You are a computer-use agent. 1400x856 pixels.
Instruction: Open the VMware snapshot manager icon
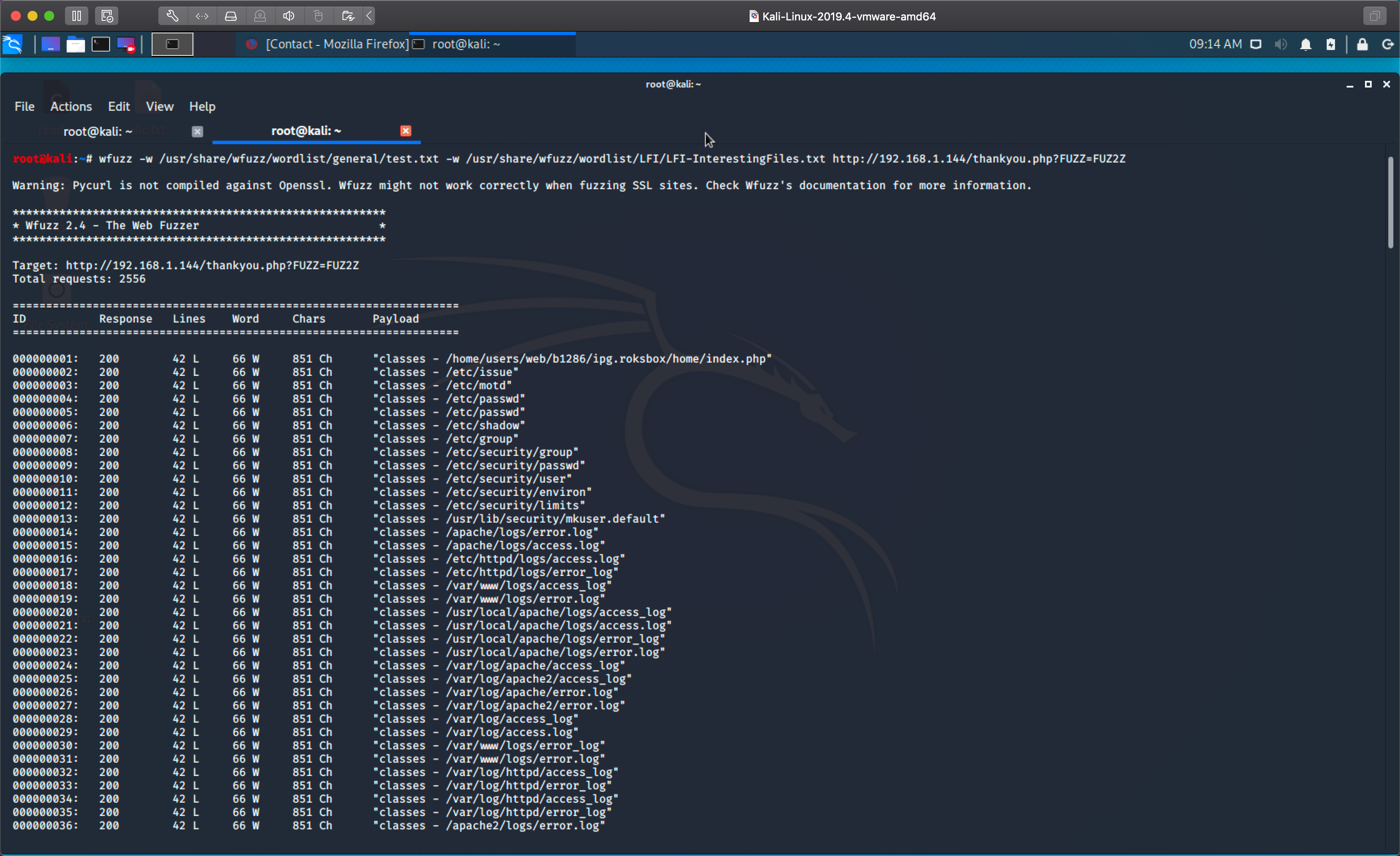(x=107, y=16)
